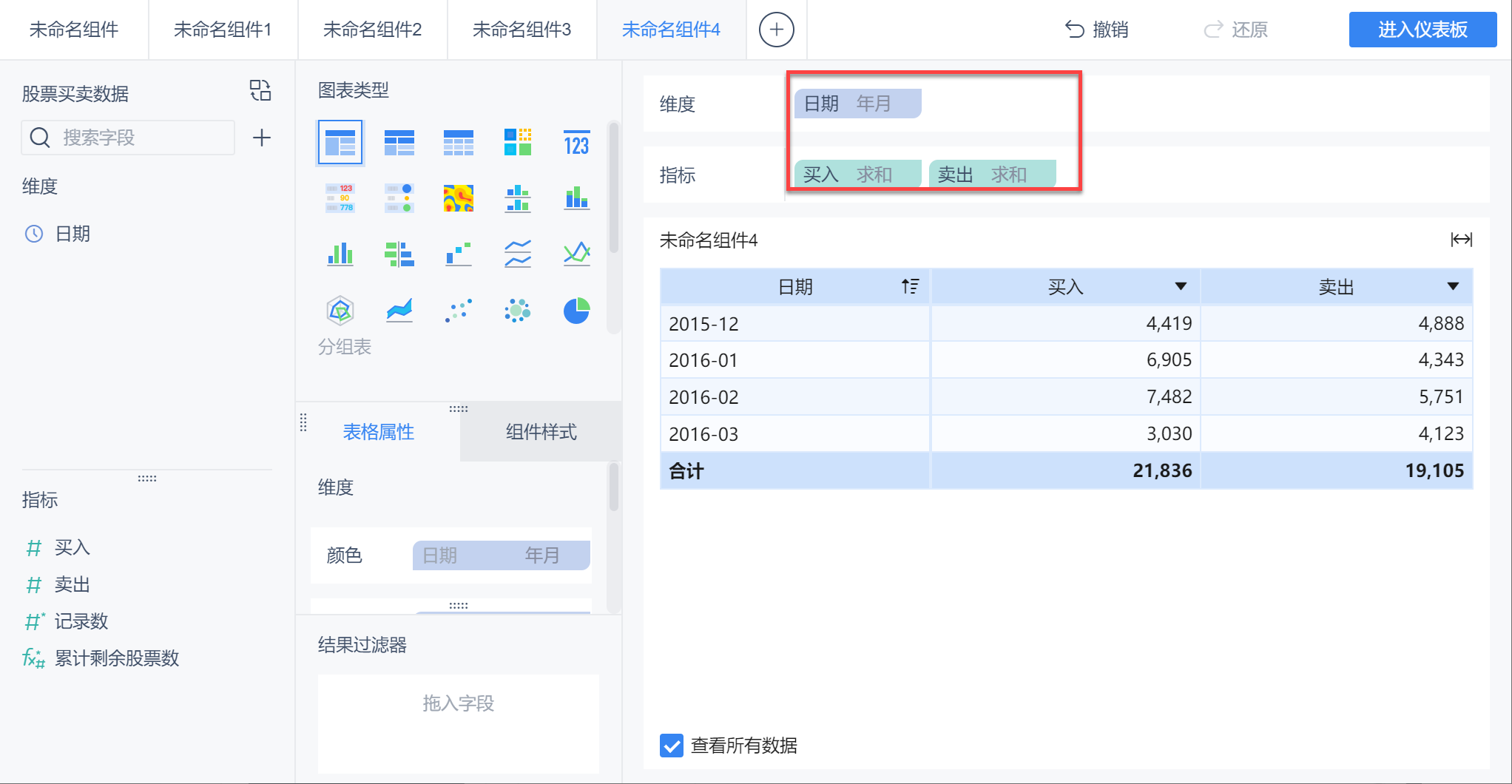Screen dimensions: 1512x784
Task: Click the 颜色 日期 年月 field pill
Action: tap(502, 555)
